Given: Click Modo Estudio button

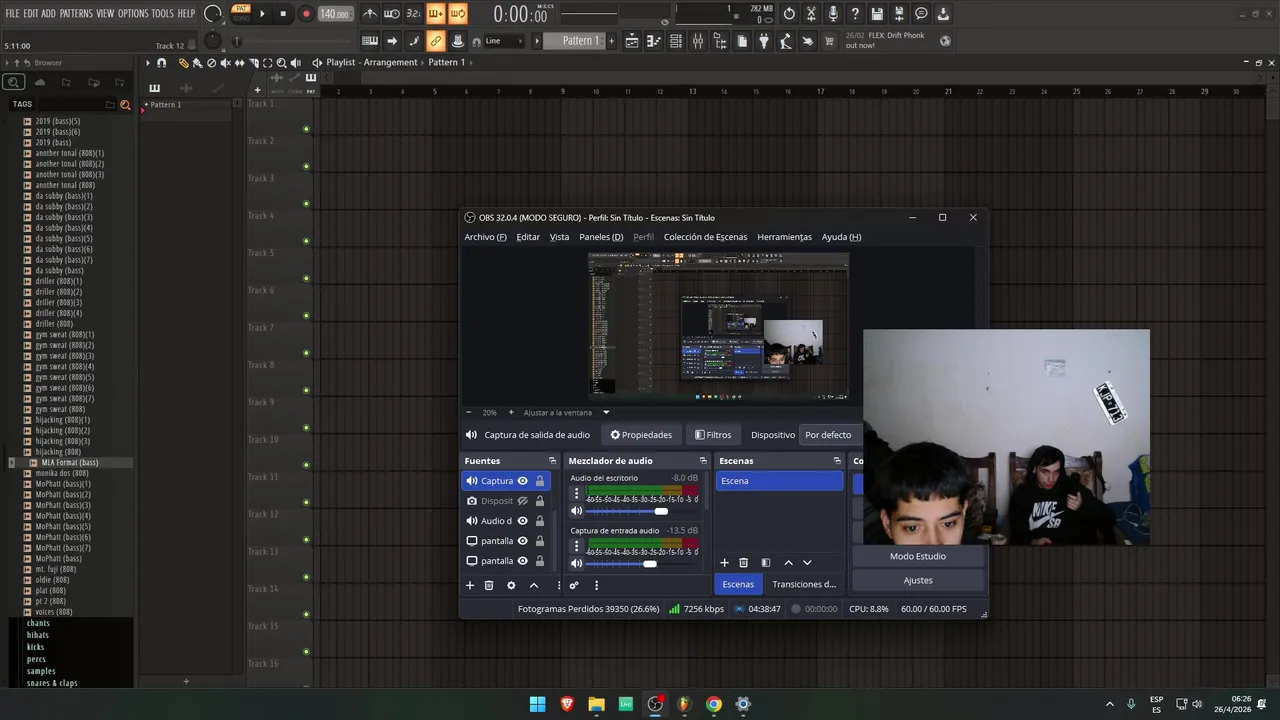Looking at the screenshot, I should coord(918,556).
